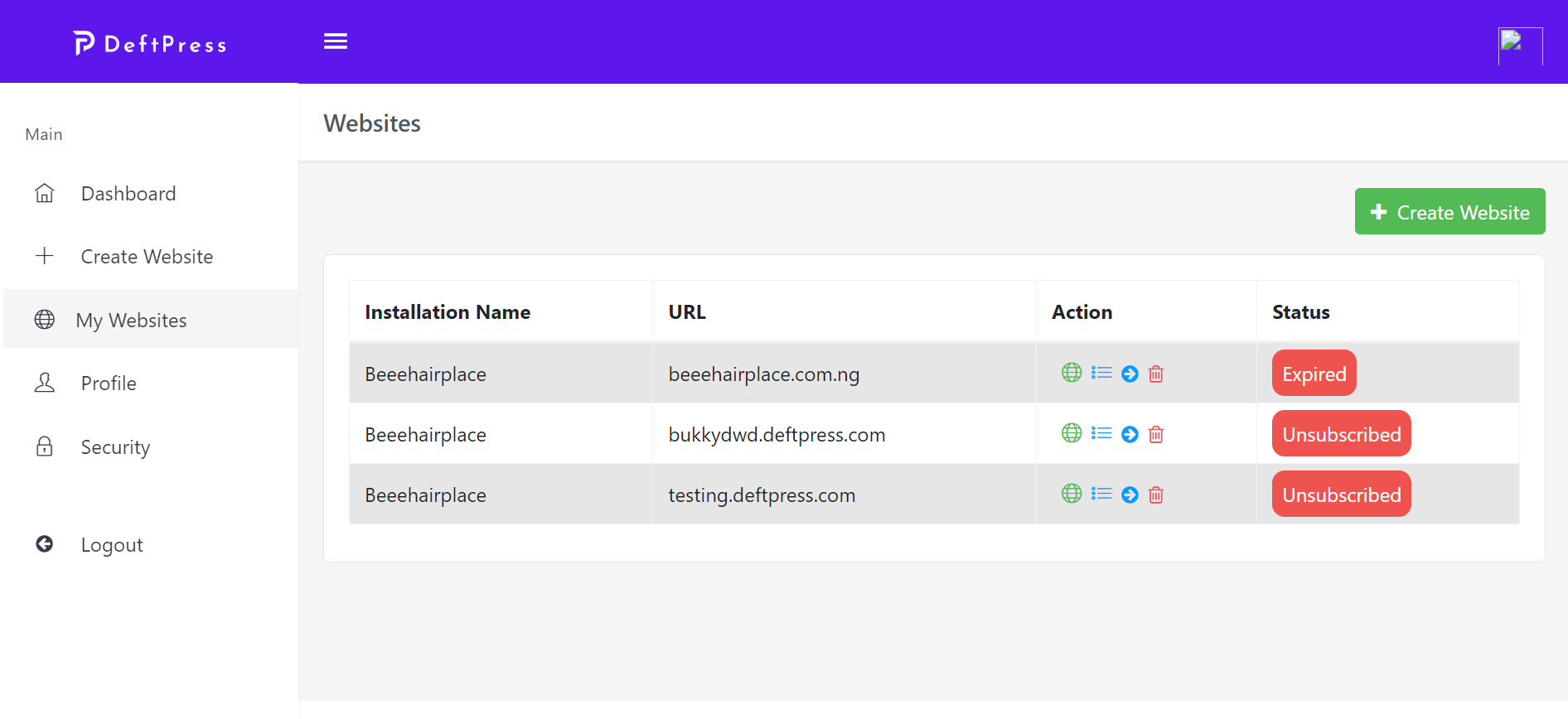Toggle the sidebar with hamburger menu
The width and height of the screenshot is (1568, 719).
[x=336, y=41]
